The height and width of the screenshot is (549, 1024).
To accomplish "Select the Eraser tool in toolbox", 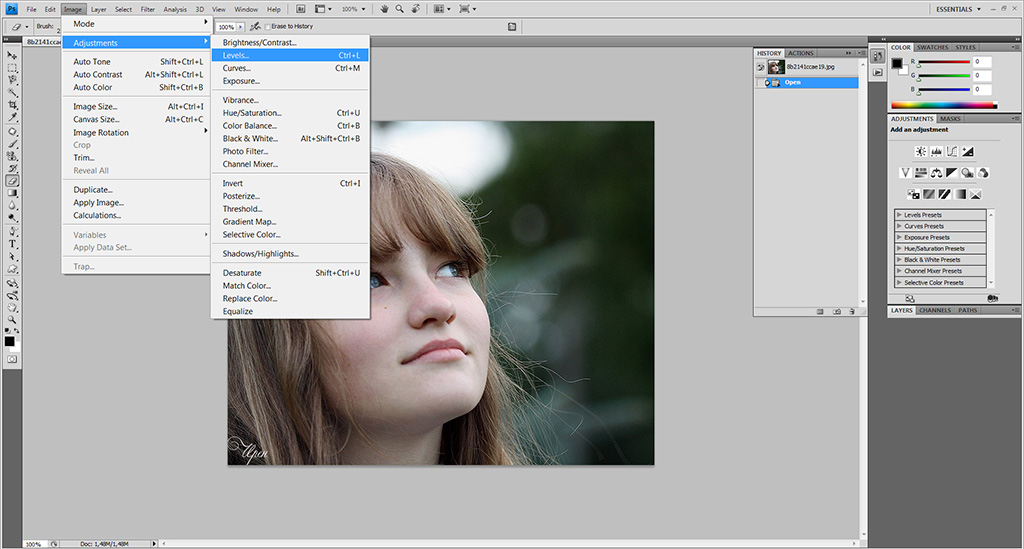I will click(12, 181).
